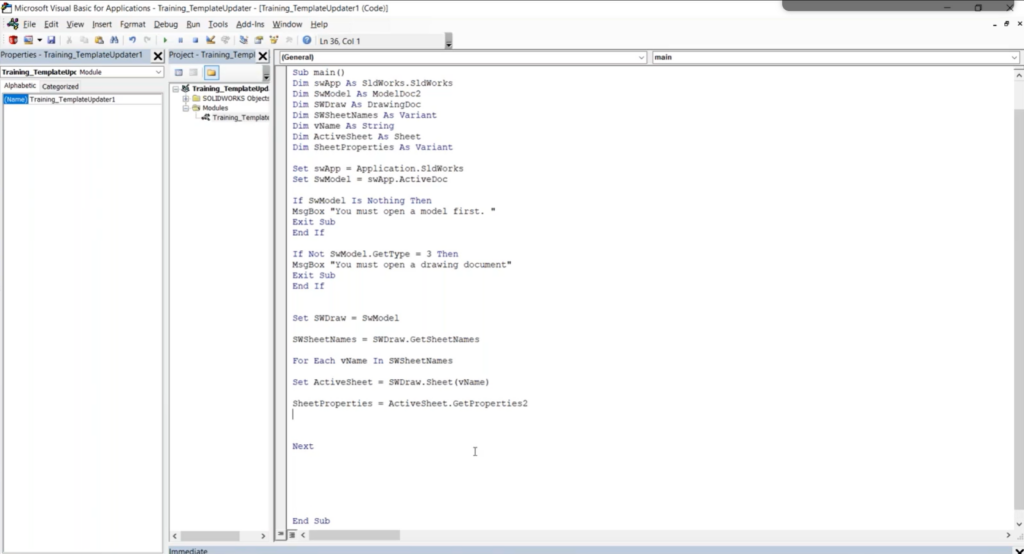Viewport: 1024px width, 554px height.
Task: Open the Window menu
Action: click(x=287, y=24)
